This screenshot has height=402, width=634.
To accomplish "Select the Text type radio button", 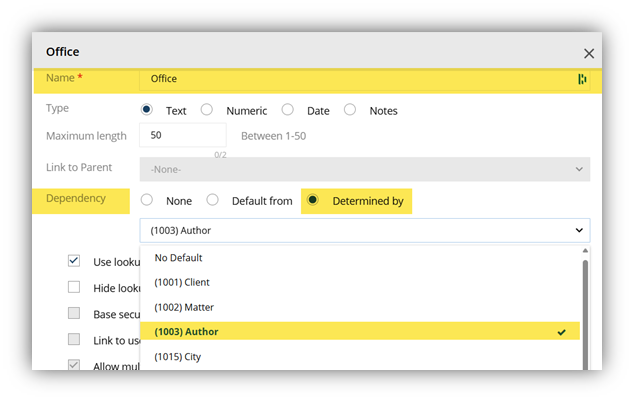I will pos(147,110).
